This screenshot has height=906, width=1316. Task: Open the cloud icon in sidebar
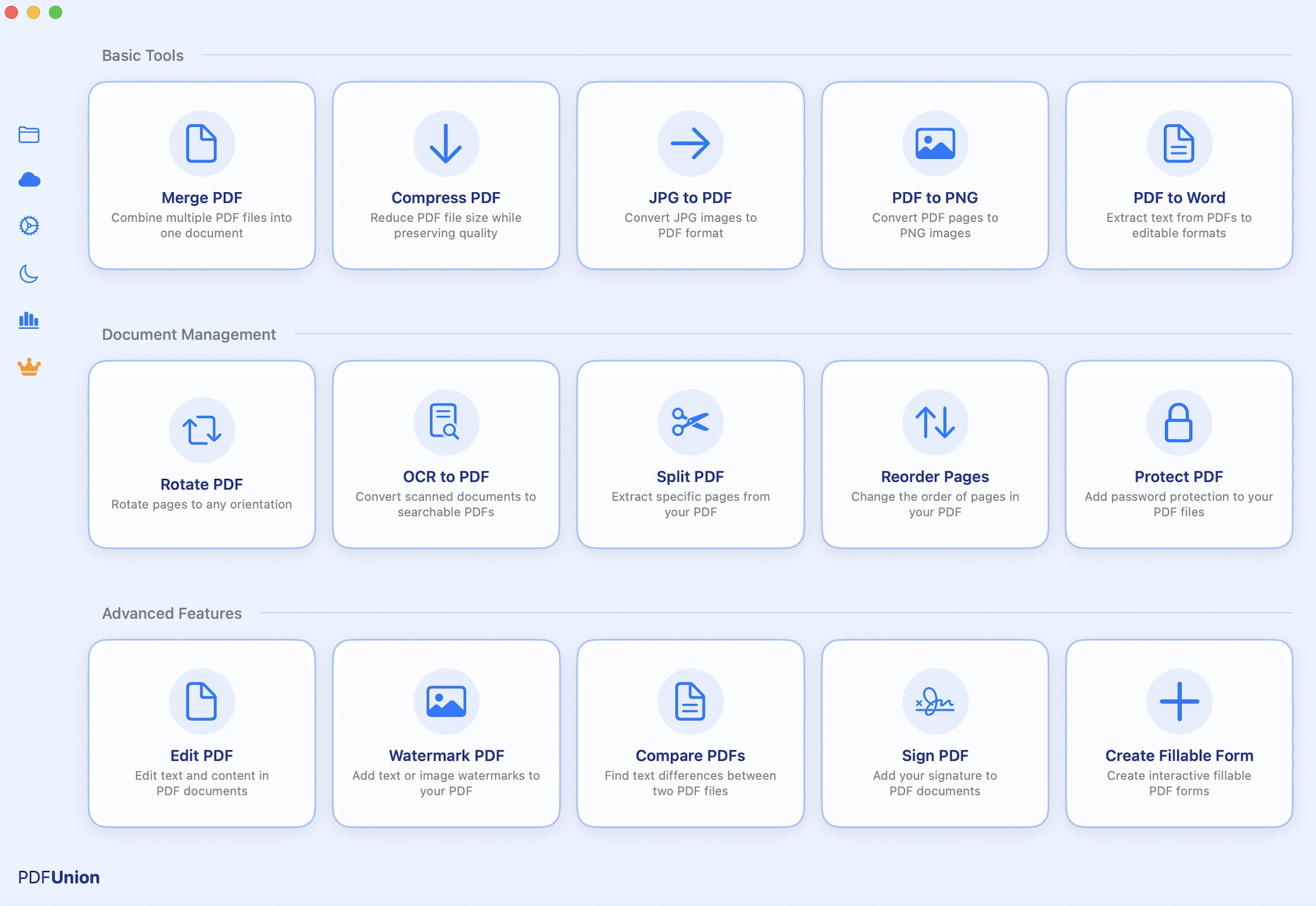(x=29, y=180)
